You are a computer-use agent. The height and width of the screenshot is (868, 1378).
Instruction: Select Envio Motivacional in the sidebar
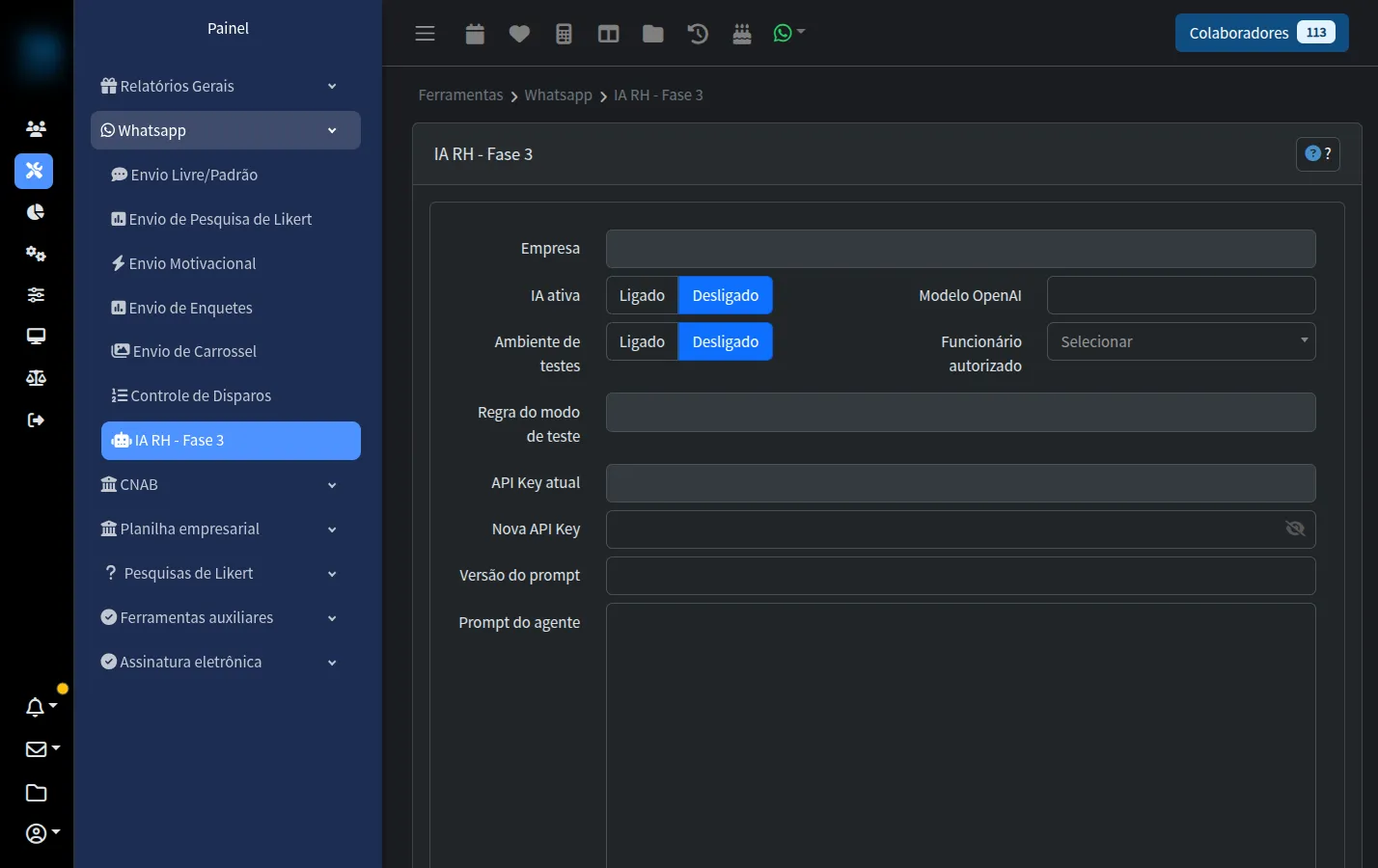pos(231,263)
